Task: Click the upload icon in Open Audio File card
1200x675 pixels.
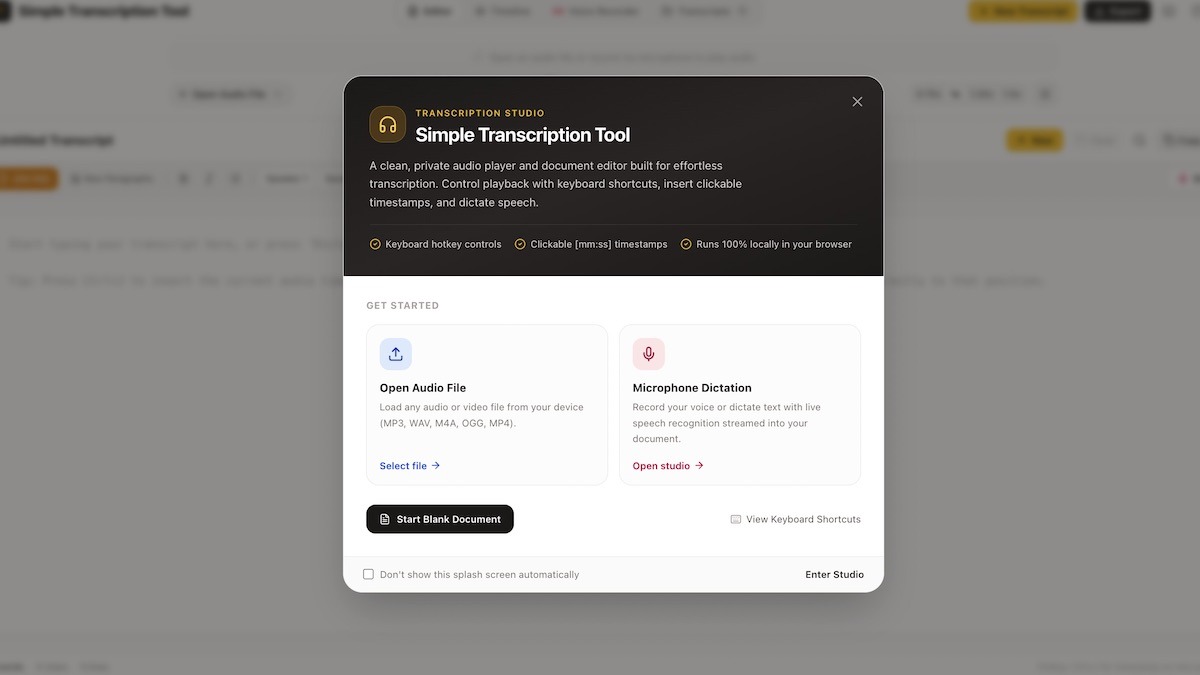Action: [396, 354]
